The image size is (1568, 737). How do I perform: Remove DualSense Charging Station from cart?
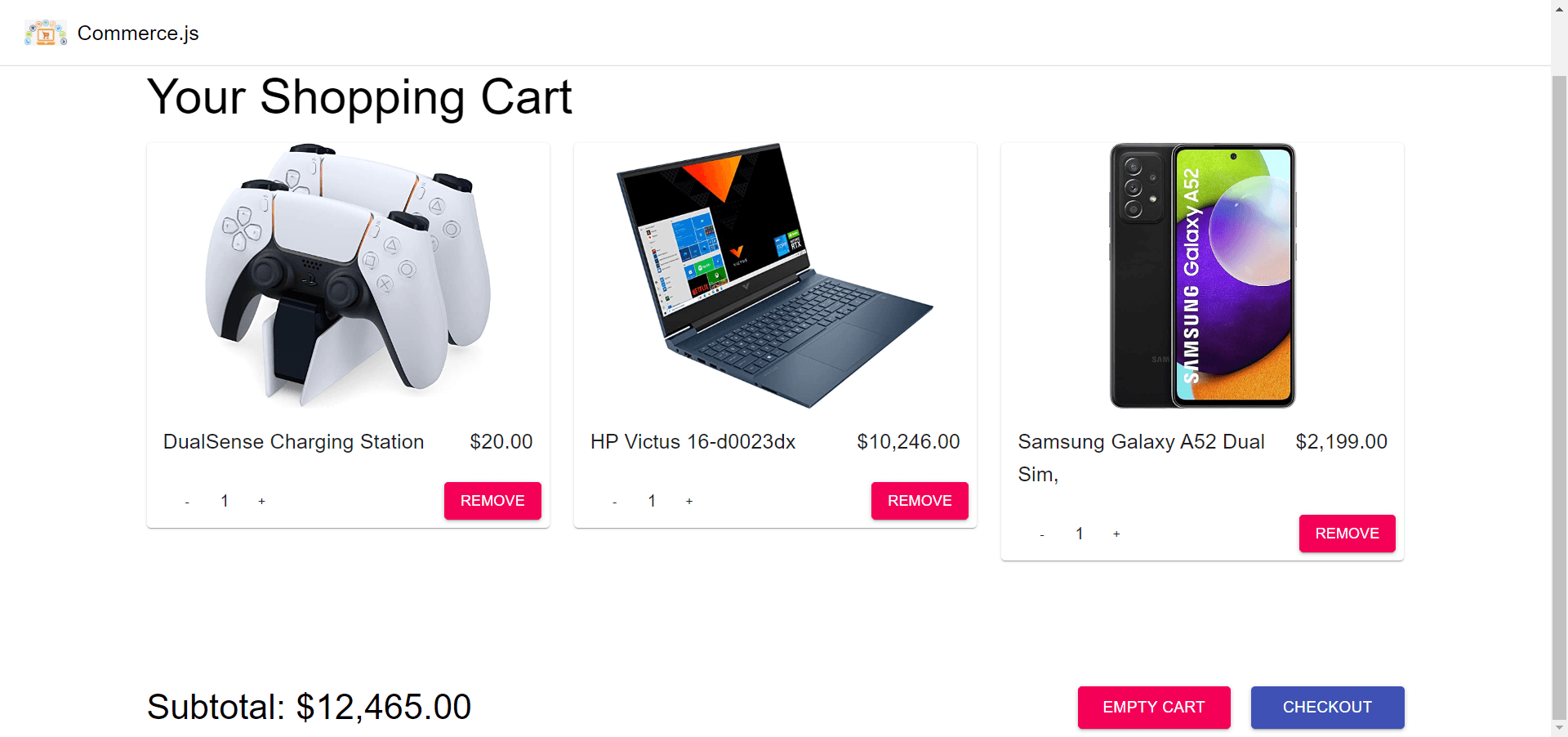(x=492, y=501)
